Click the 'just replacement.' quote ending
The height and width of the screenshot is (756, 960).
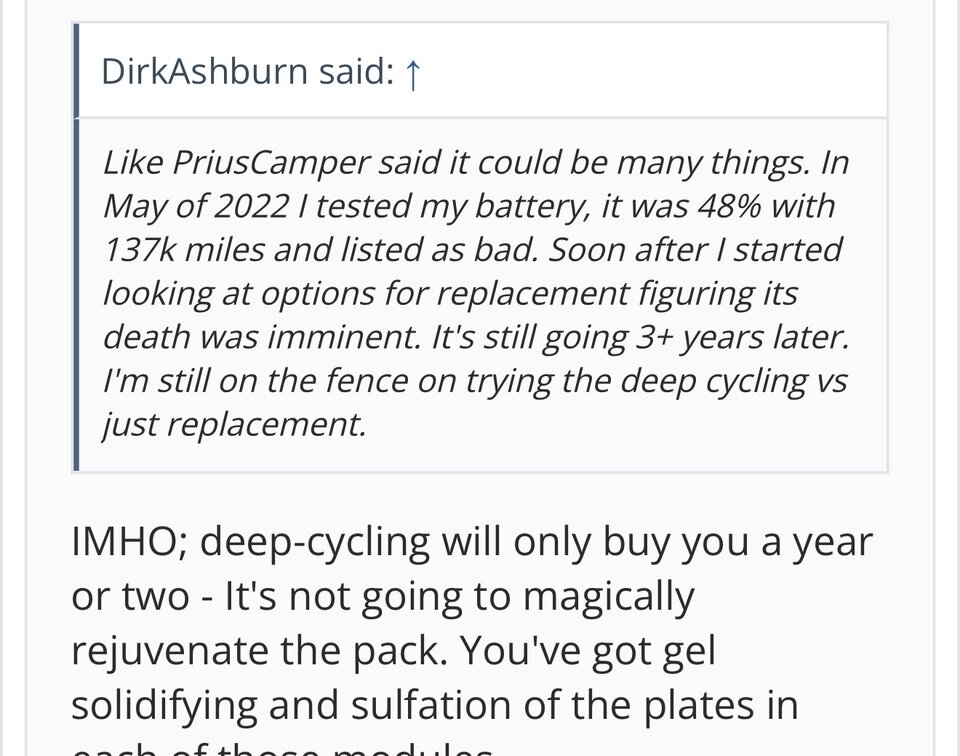pos(234,424)
